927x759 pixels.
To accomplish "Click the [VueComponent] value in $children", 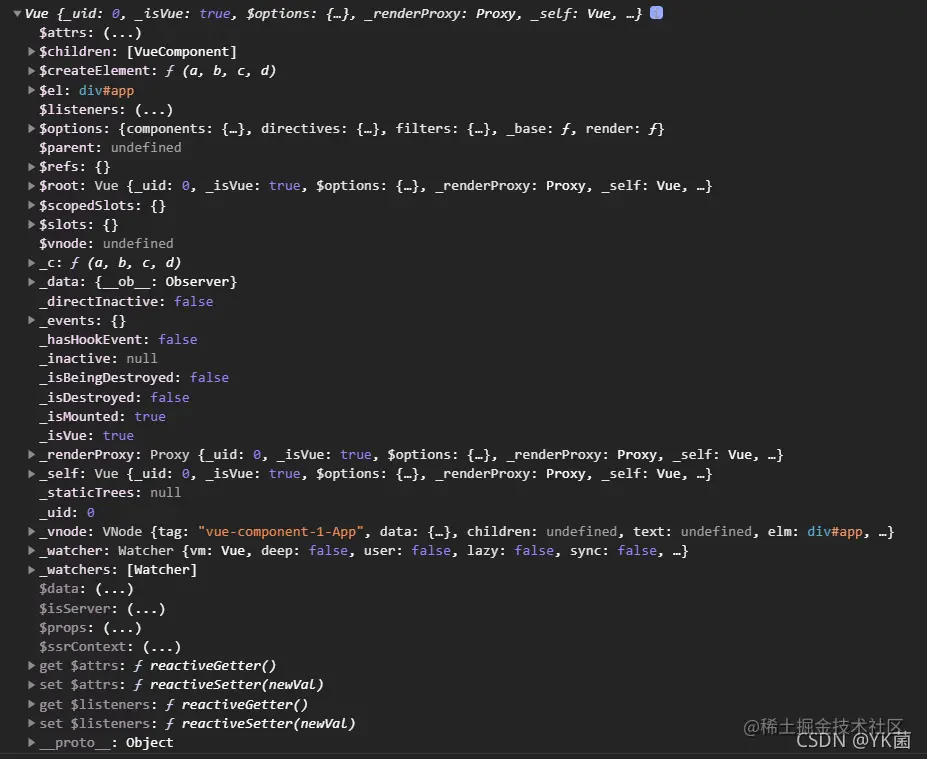I will (x=182, y=51).
